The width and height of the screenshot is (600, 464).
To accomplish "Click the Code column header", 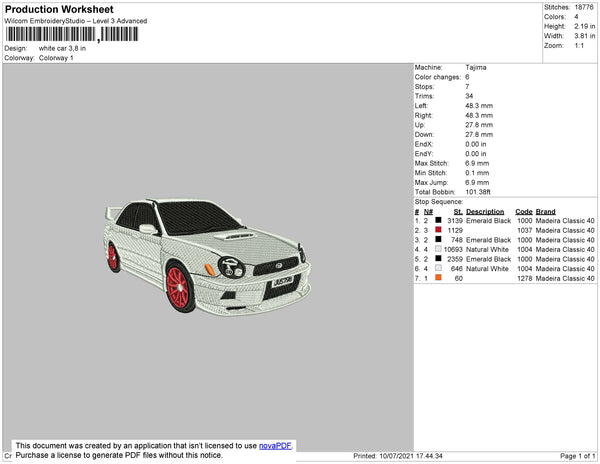I will [x=523, y=212].
